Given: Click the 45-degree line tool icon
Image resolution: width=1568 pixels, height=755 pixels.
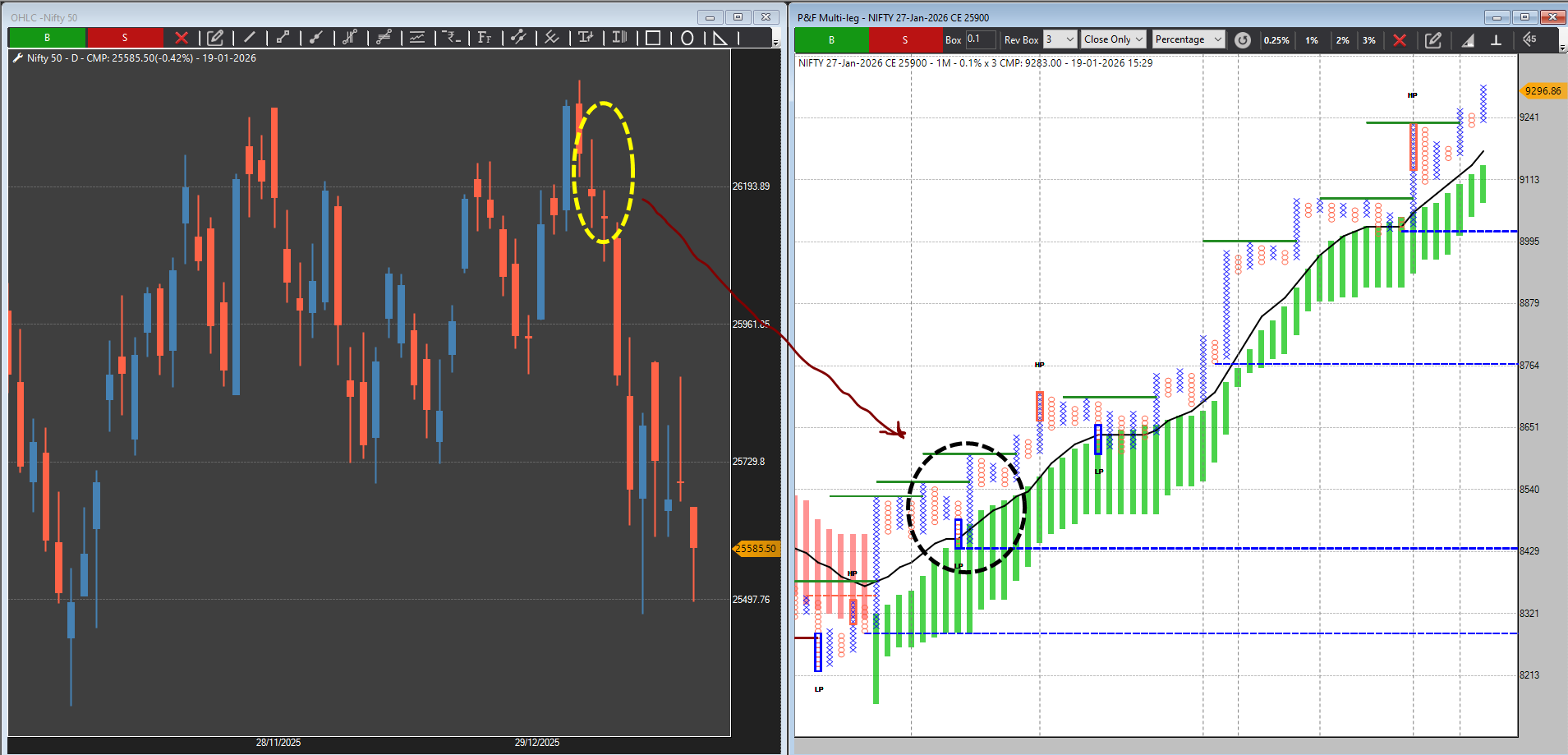Looking at the screenshot, I should [x=1529, y=39].
